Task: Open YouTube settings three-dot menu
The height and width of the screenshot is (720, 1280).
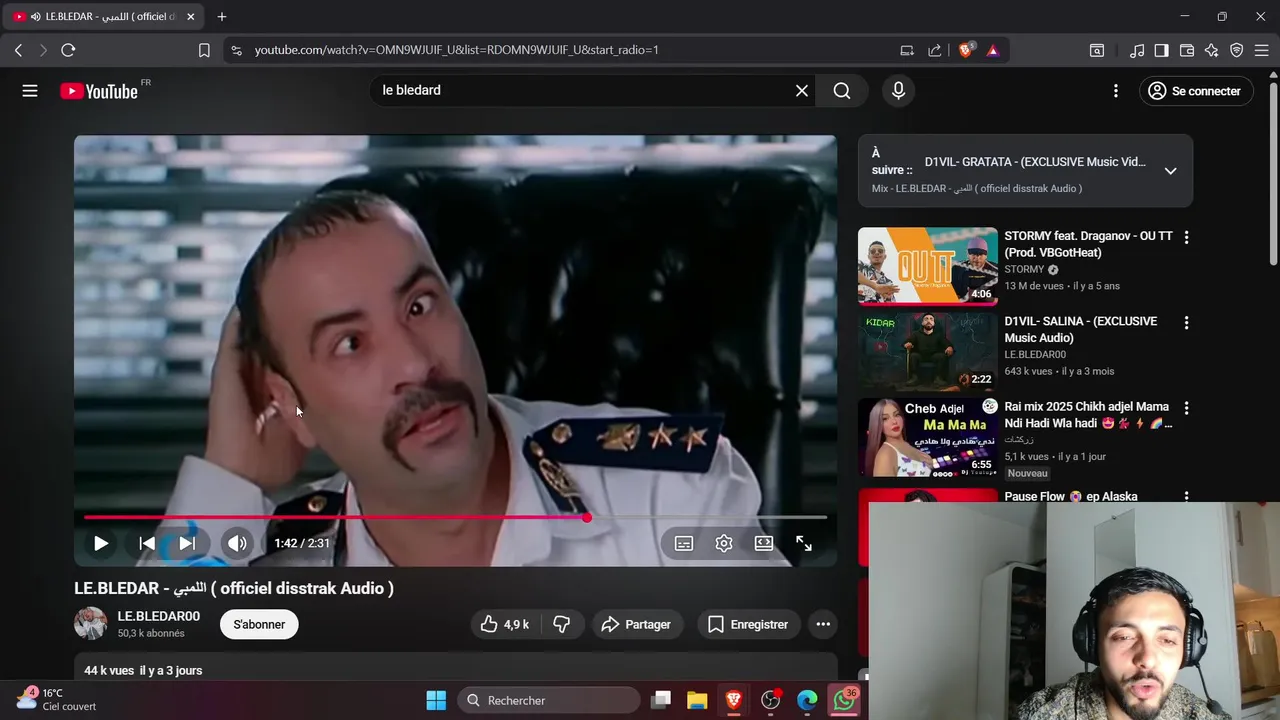Action: (x=1116, y=91)
